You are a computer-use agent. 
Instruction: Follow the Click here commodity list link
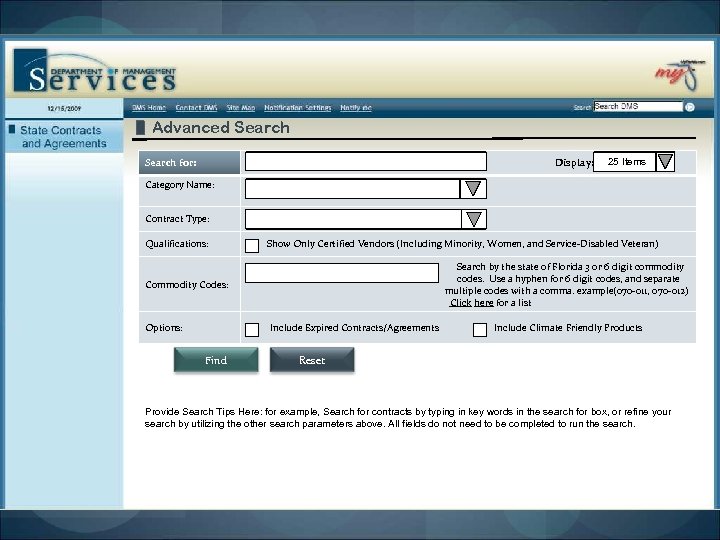click(472, 303)
